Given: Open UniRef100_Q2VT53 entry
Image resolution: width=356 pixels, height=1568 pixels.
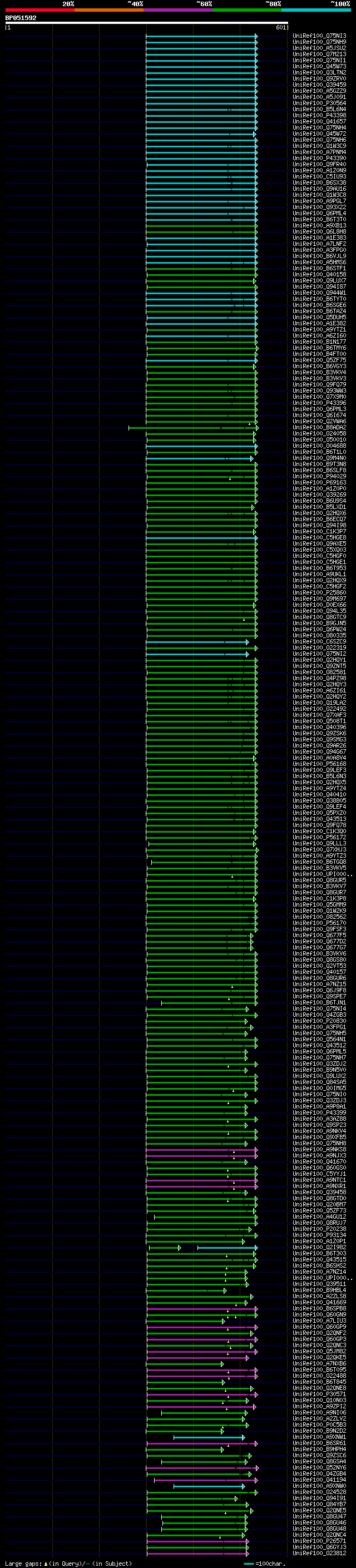Looking at the screenshot, I should 319,966.
